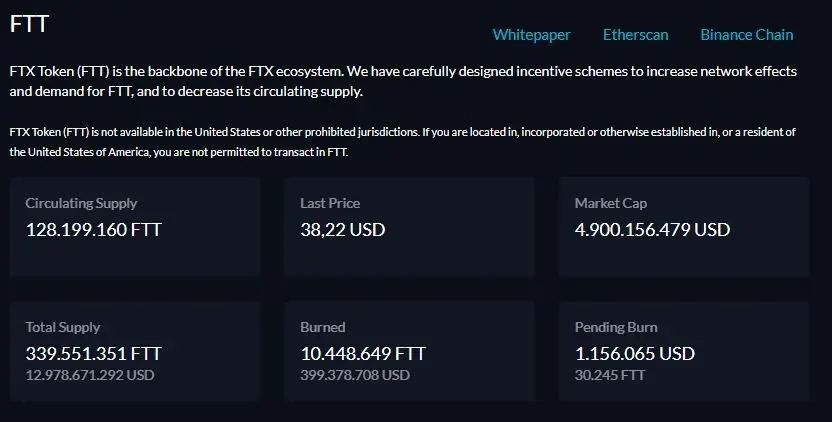This screenshot has width=832, height=422.
Task: Select the Pending Burn card label
Action: (616, 327)
